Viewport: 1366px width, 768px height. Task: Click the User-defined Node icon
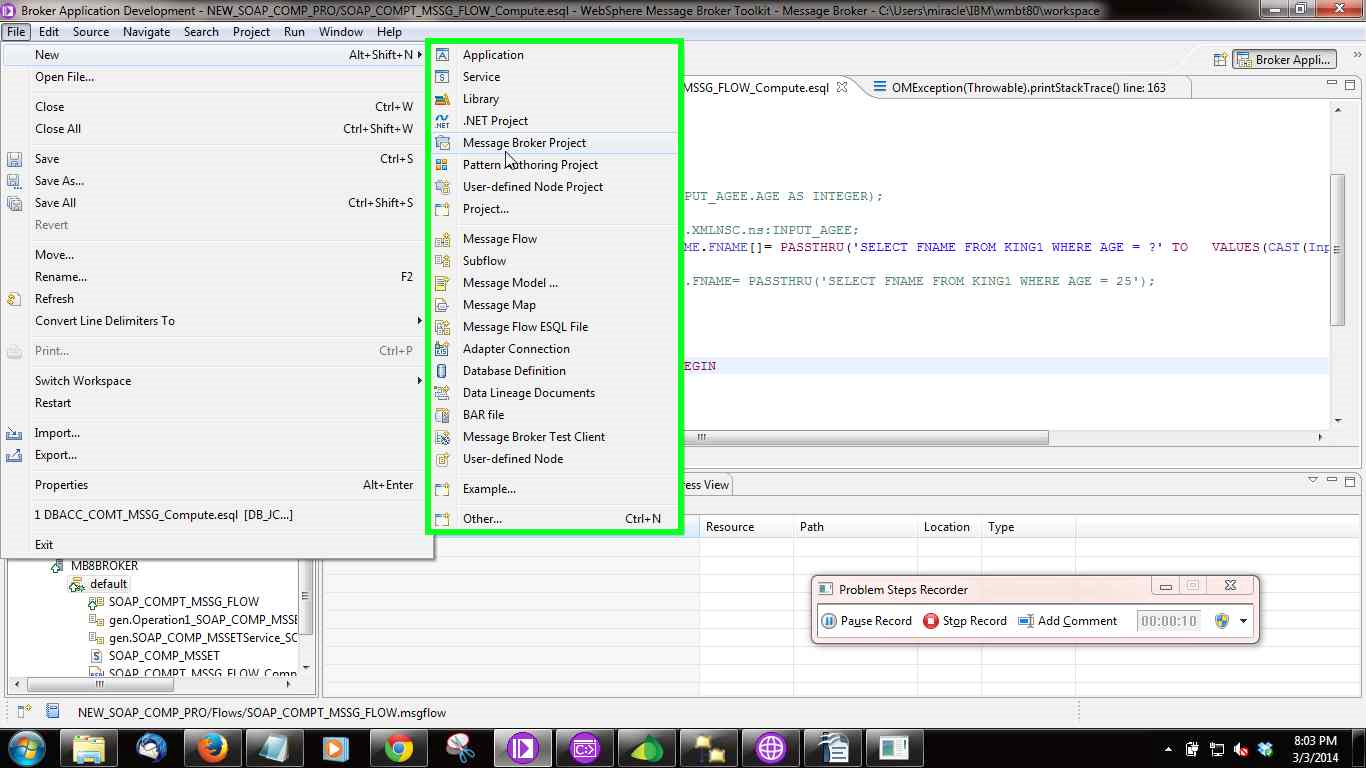coord(442,459)
